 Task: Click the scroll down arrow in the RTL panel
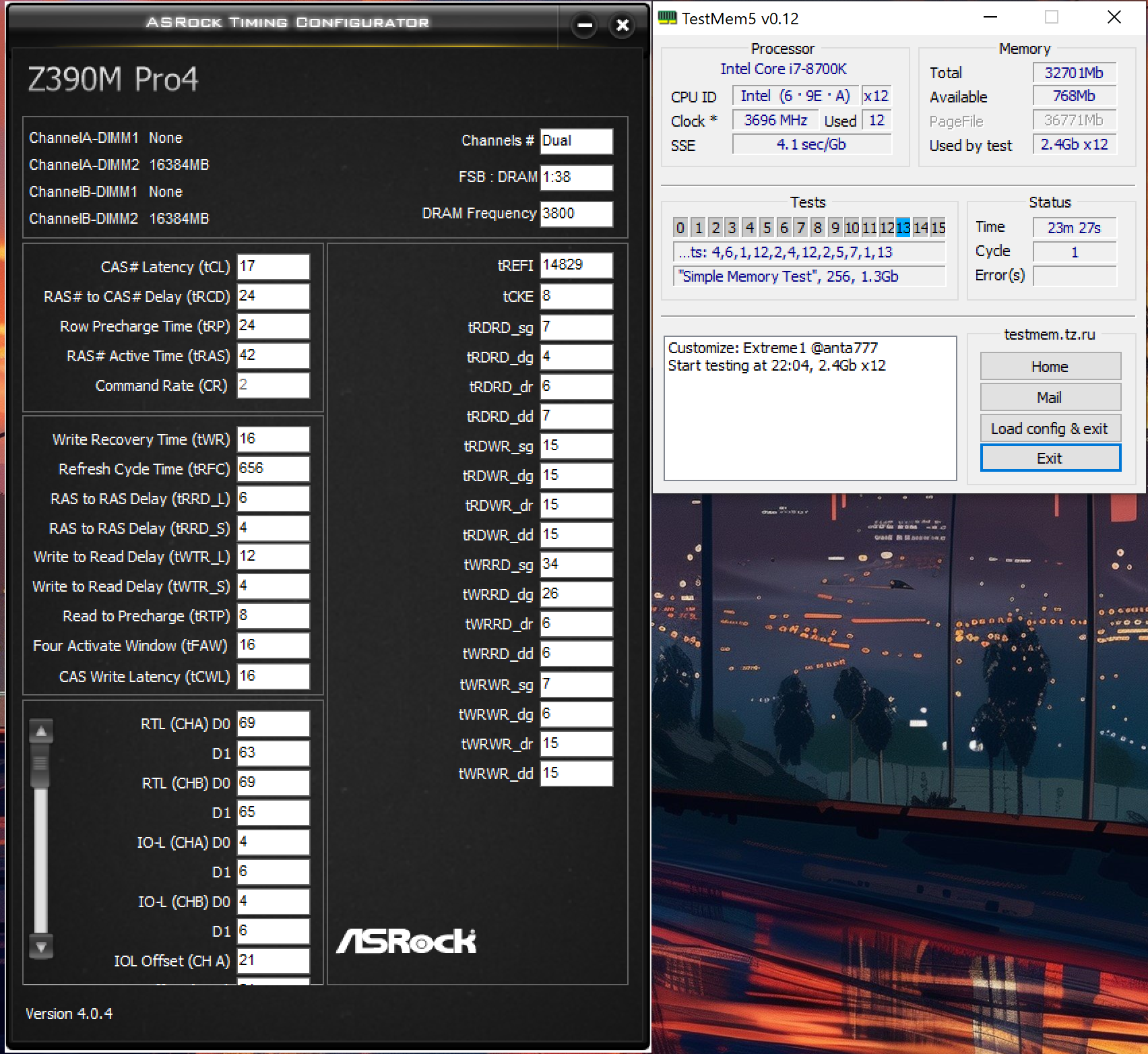(41, 947)
